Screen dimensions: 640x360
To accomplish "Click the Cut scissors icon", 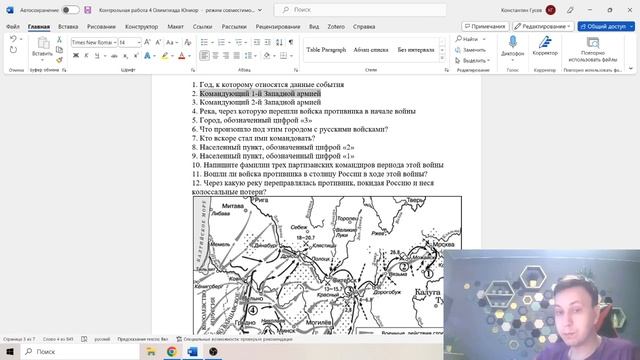I will point(59,40).
